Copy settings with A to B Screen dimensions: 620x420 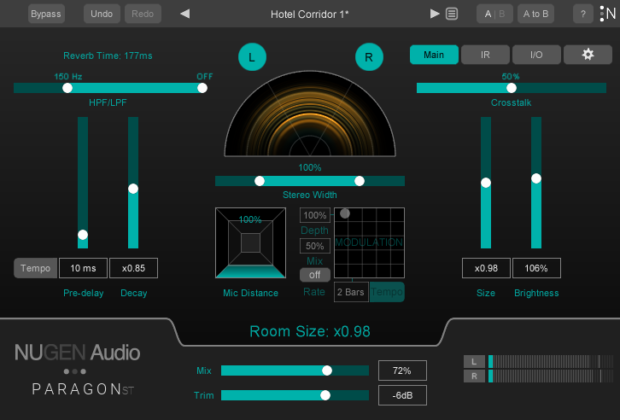coord(536,14)
